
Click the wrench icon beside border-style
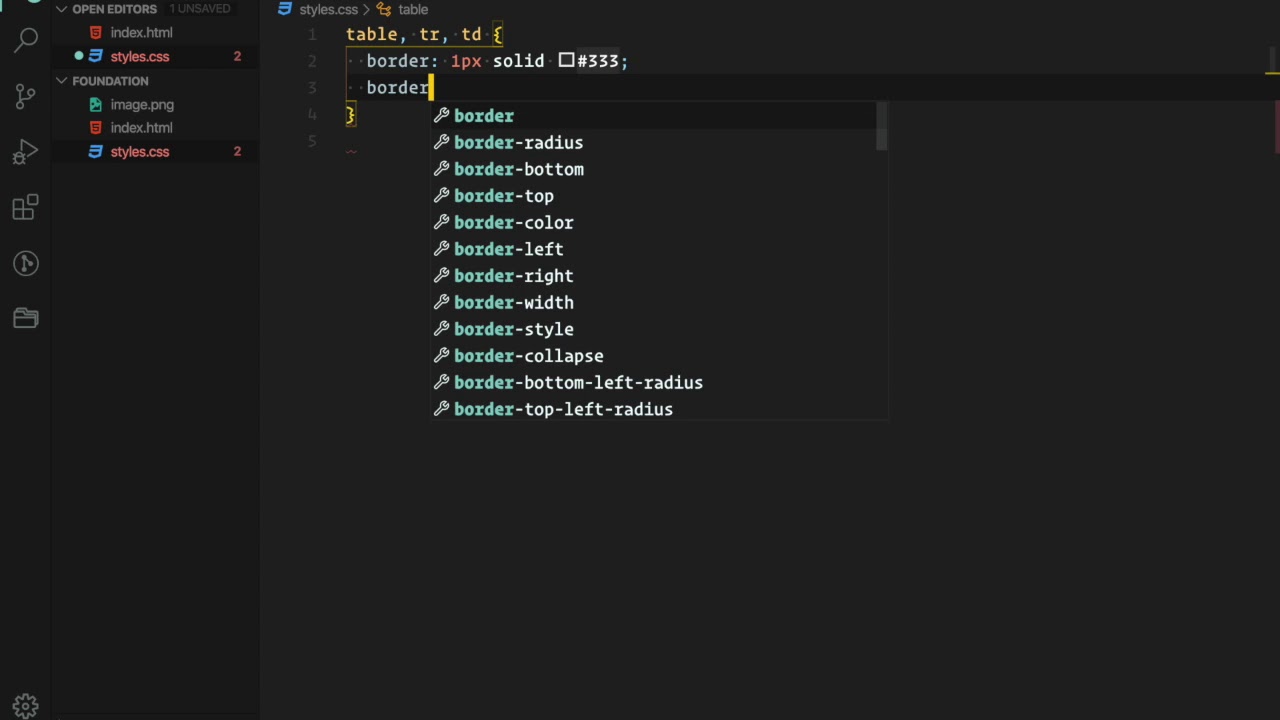point(441,329)
